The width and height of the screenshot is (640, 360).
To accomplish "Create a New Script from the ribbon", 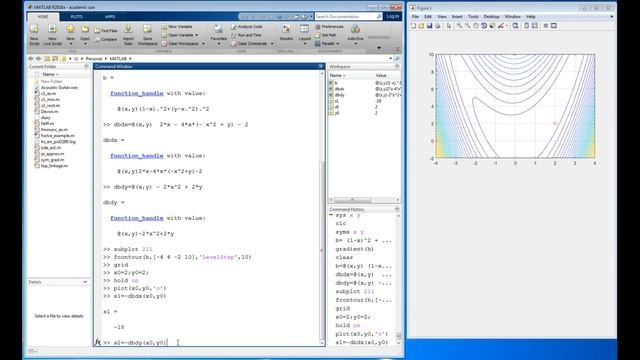I will pos(34,34).
